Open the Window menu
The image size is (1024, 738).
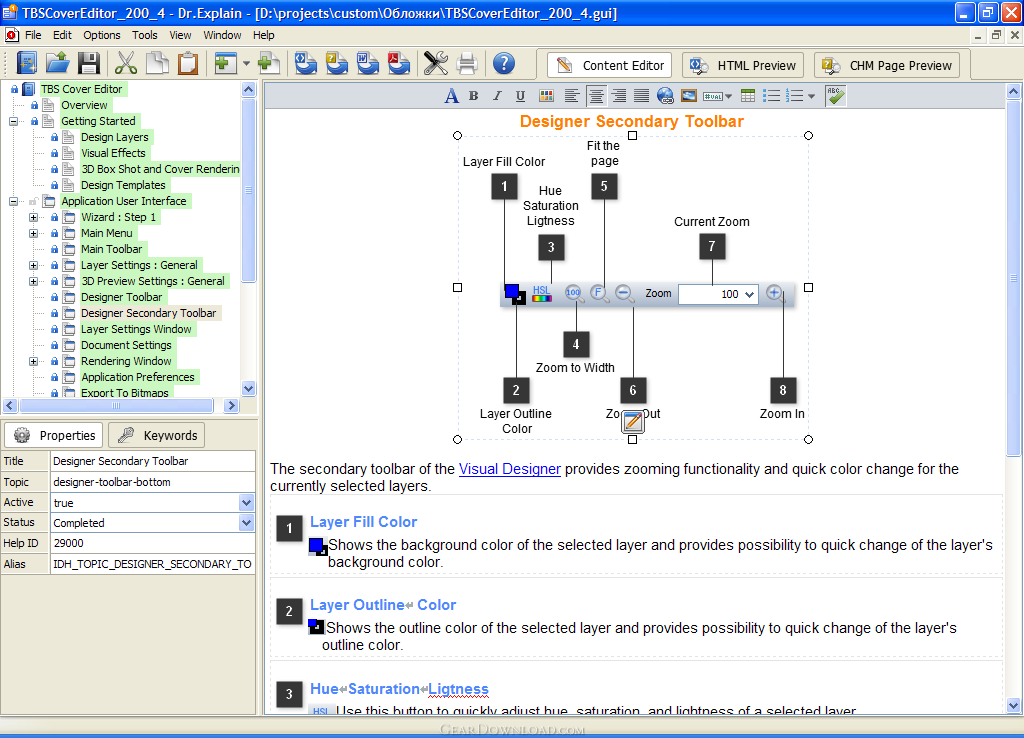click(222, 35)
